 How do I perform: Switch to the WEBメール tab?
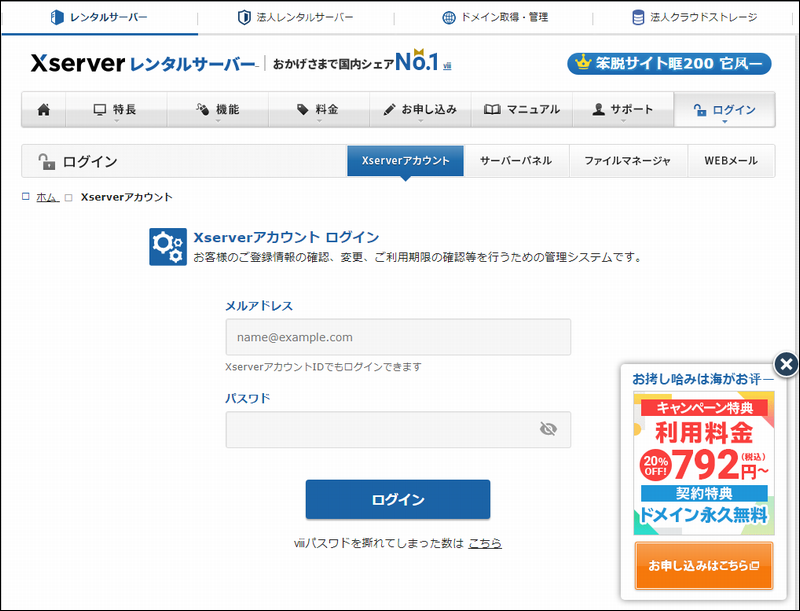[x=730, y=161]
